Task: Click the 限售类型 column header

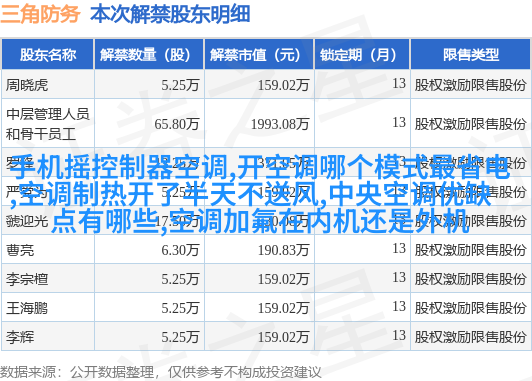Action: click(470, 54)
